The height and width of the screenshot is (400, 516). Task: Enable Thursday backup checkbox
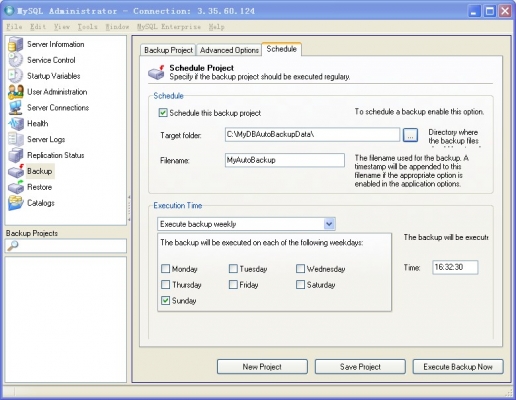(x=165, y=285)
